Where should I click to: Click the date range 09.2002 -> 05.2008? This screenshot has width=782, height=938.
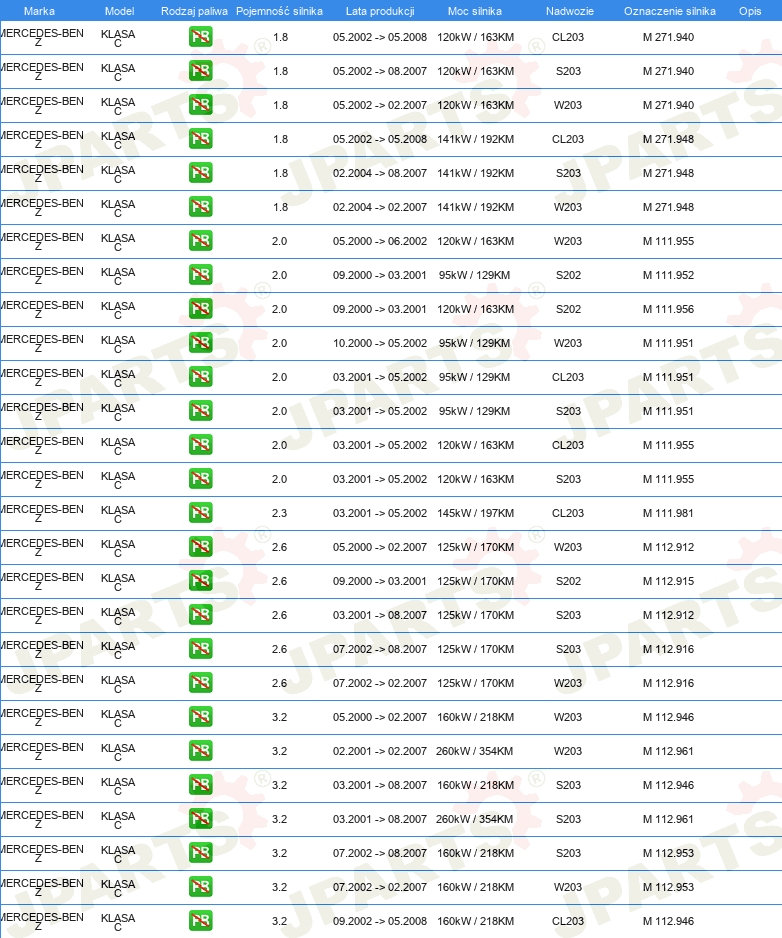click(380, 921)
